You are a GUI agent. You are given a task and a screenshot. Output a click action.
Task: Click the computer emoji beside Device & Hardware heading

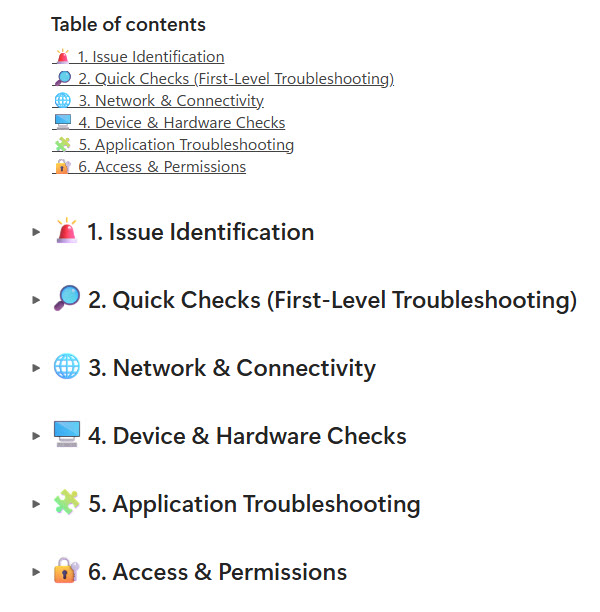coord(67,436)
